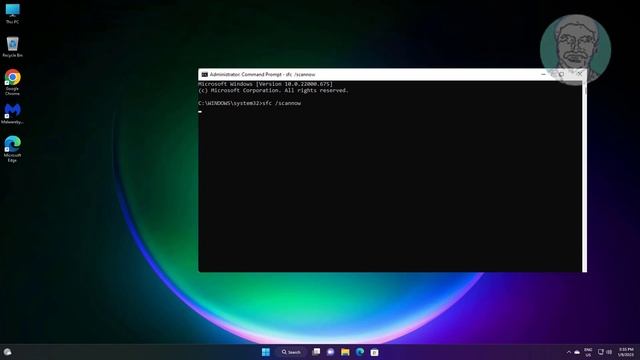Show hidden system tray icons
The width and height of the screenshot is (640, 360).
[569, 352]
